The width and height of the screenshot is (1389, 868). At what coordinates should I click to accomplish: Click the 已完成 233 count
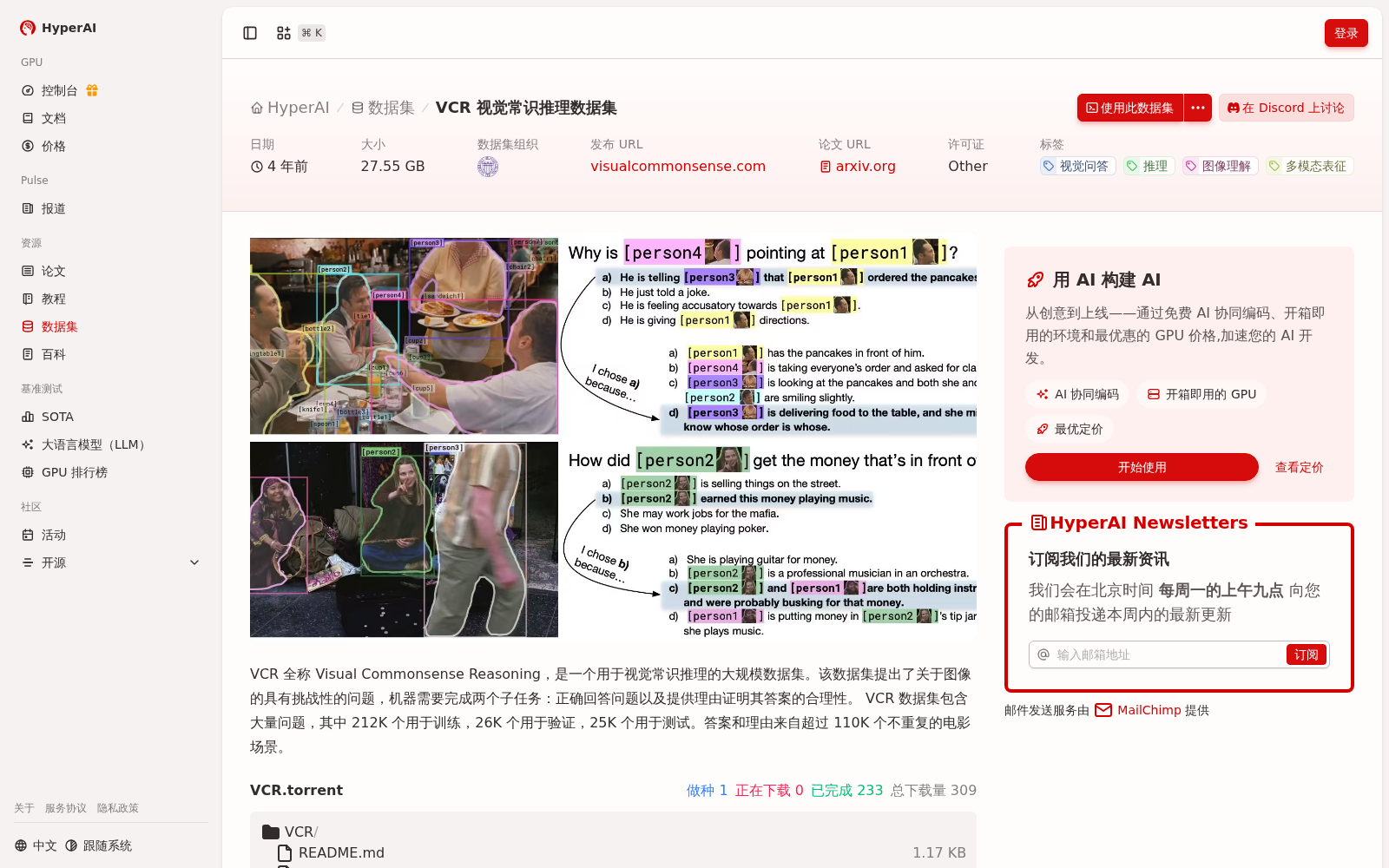pos(846,790)
